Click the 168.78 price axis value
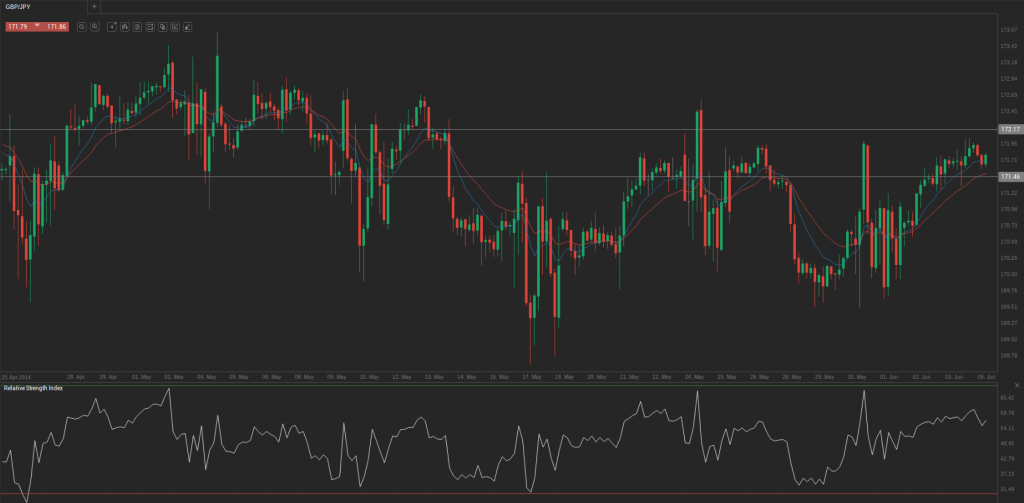 click(1009, 355)
